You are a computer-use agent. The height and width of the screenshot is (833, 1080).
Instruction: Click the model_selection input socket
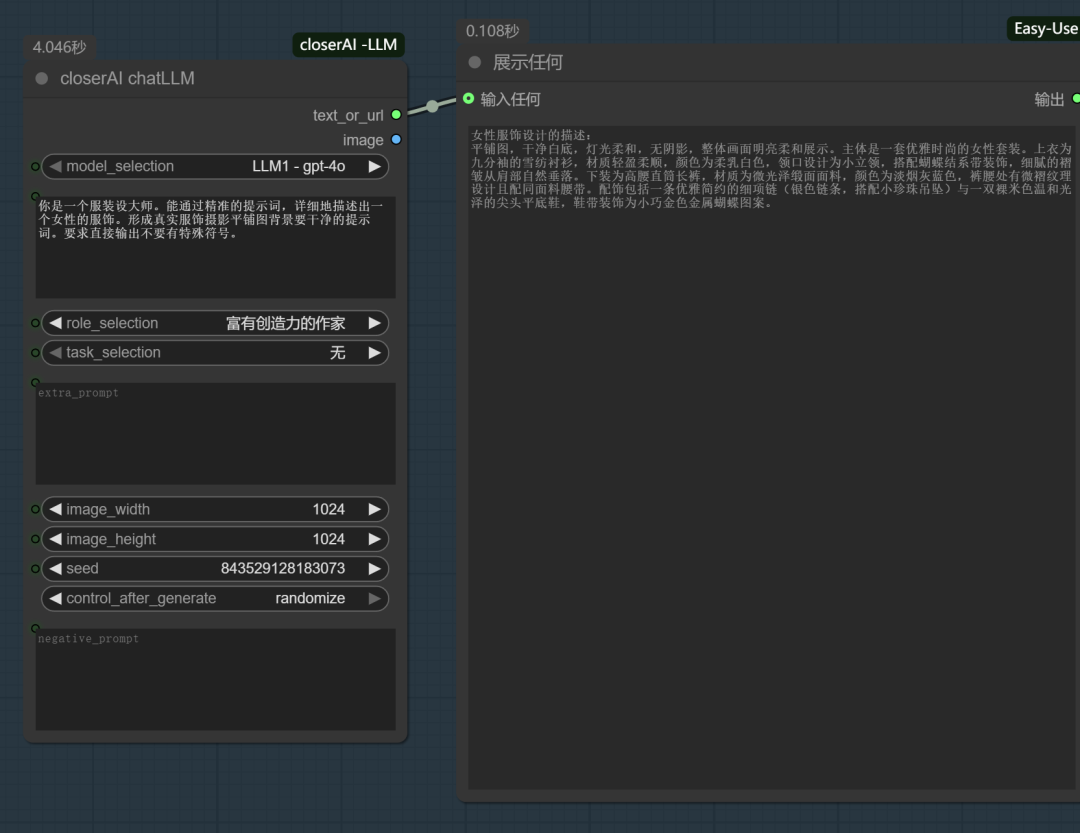pyautogui.click(x=35, y=166)
